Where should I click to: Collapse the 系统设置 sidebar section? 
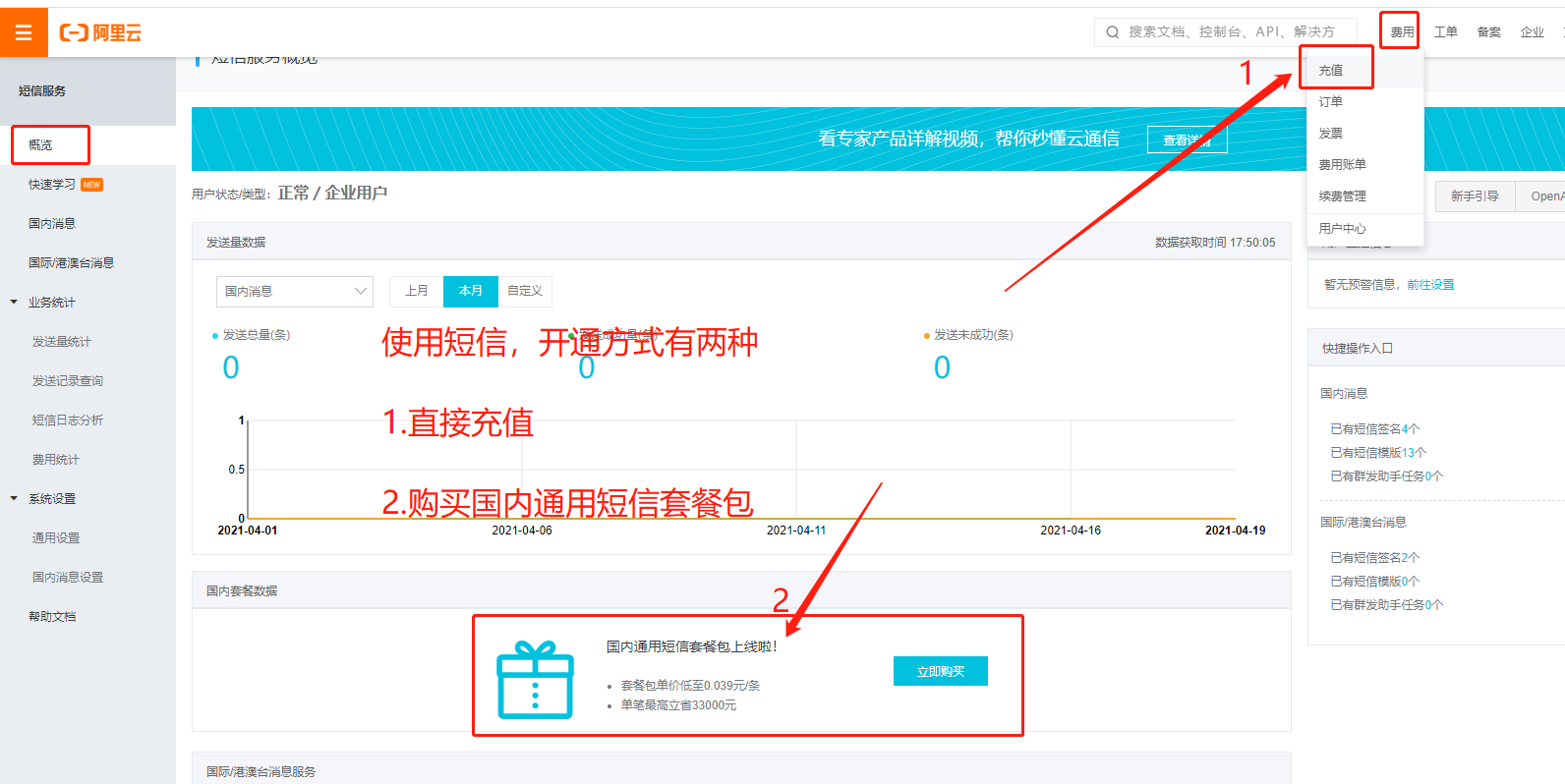point(14,499)
